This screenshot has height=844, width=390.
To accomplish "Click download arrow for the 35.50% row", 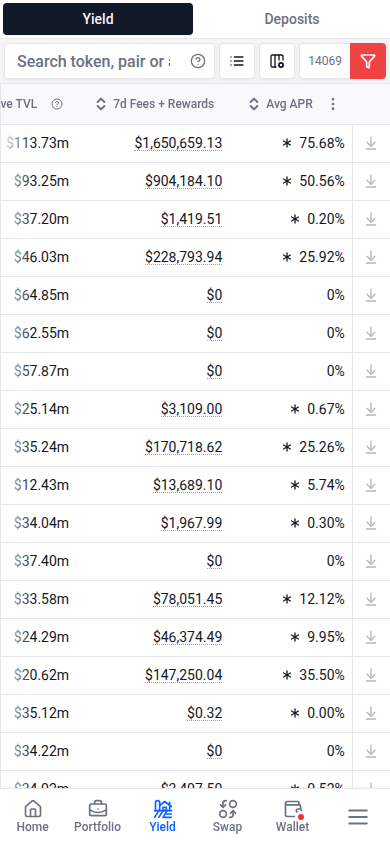I will click(x=371, y=675).
